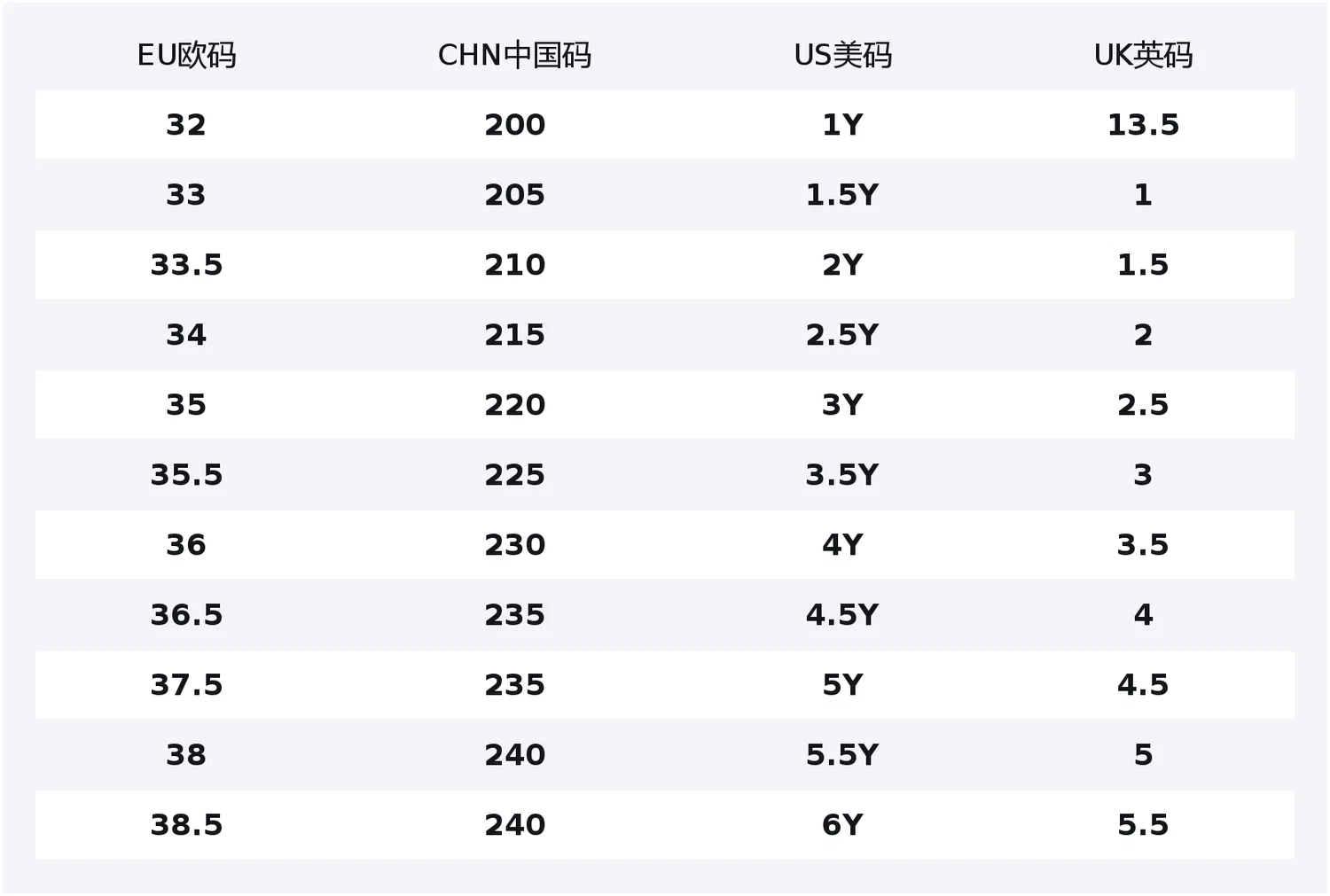Click the EU欧码 column header

click(x=186, y=55)
